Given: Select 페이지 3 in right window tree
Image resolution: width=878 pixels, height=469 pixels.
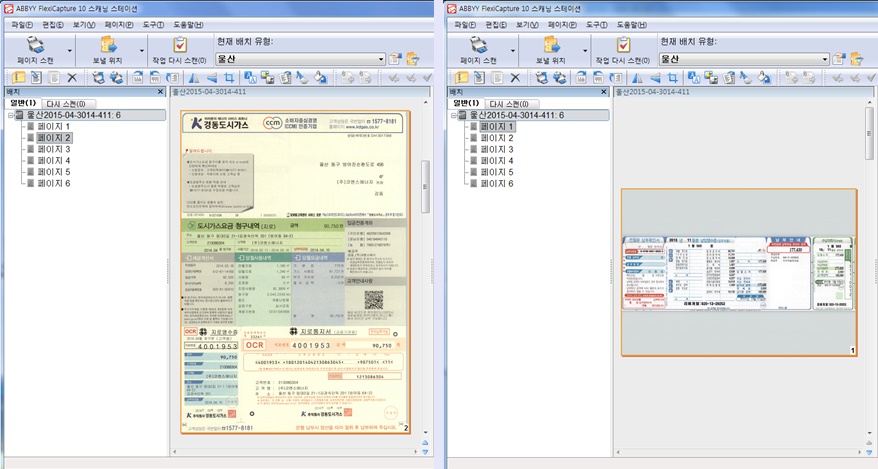Looking at the screenshot, I should tap(497, 149).
